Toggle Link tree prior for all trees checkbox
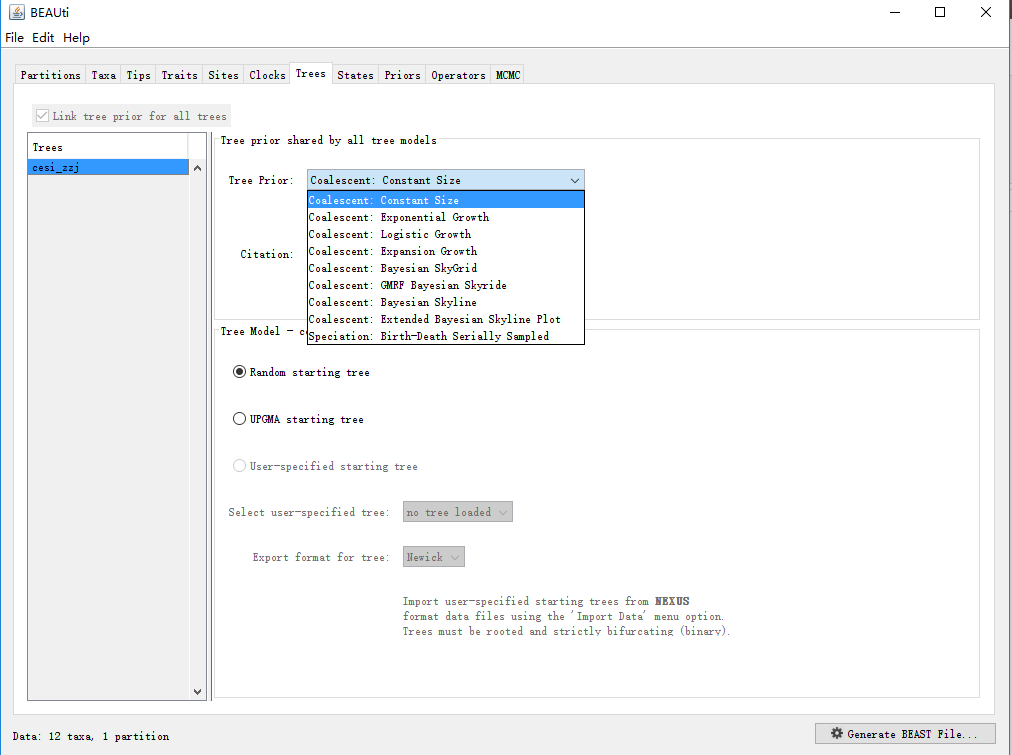Screen dimensions: 1012x755 point(42,116)
